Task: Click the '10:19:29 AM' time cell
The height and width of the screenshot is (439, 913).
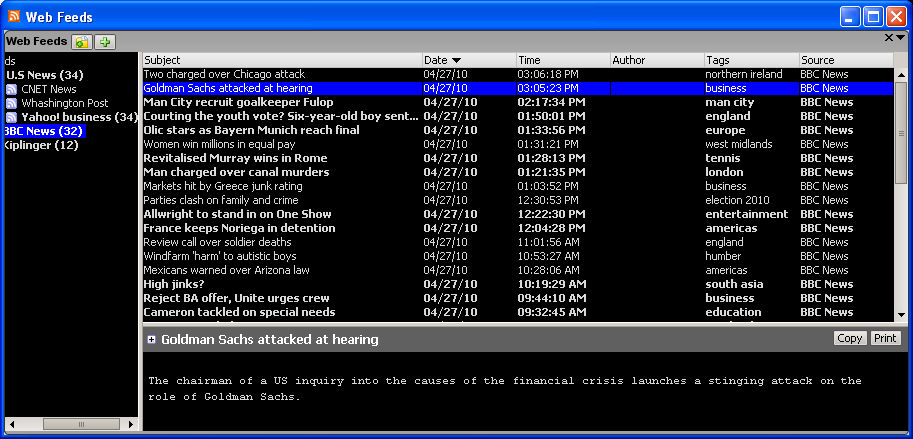Action: (552, 284)
